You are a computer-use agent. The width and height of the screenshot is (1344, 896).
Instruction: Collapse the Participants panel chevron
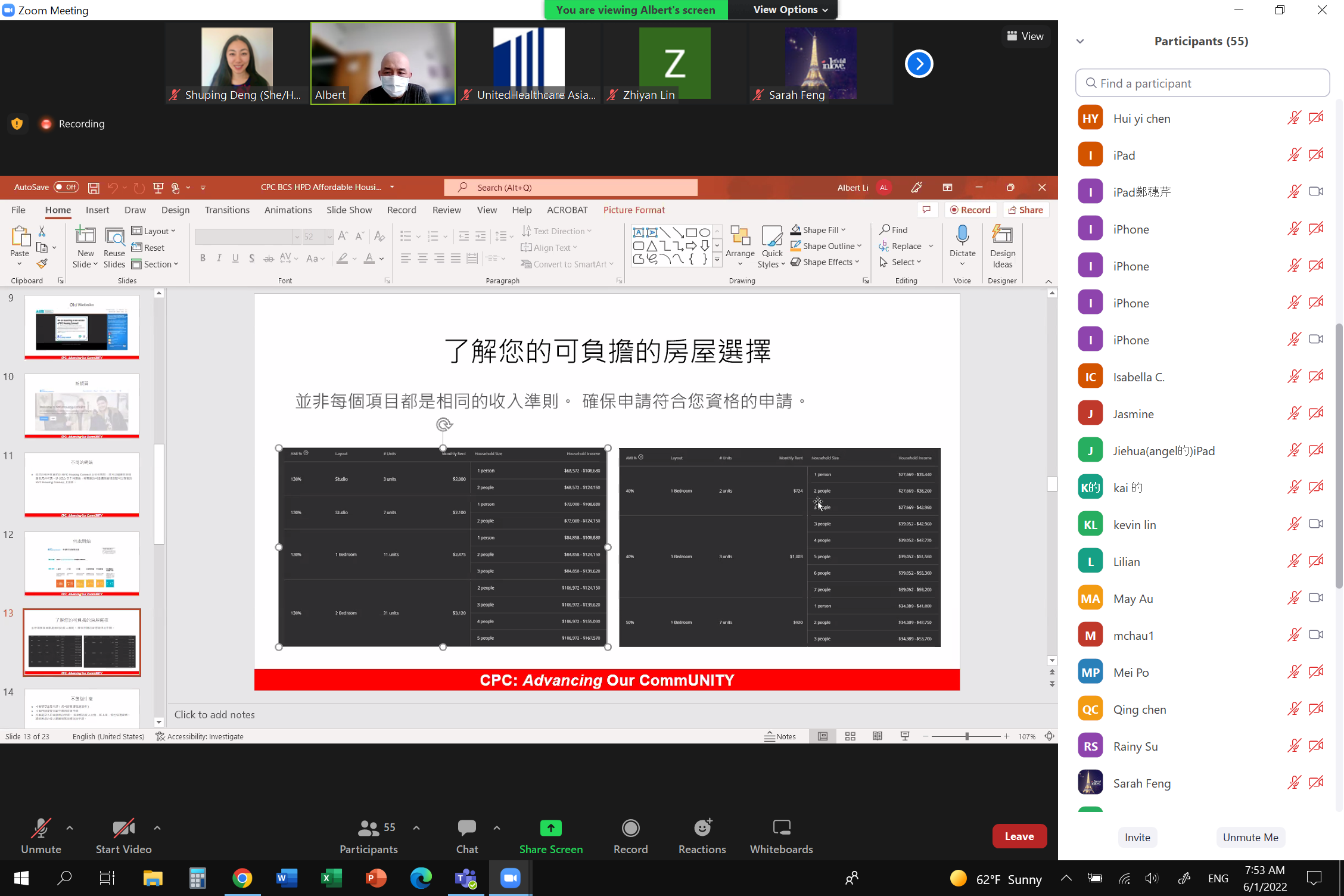1080,41
